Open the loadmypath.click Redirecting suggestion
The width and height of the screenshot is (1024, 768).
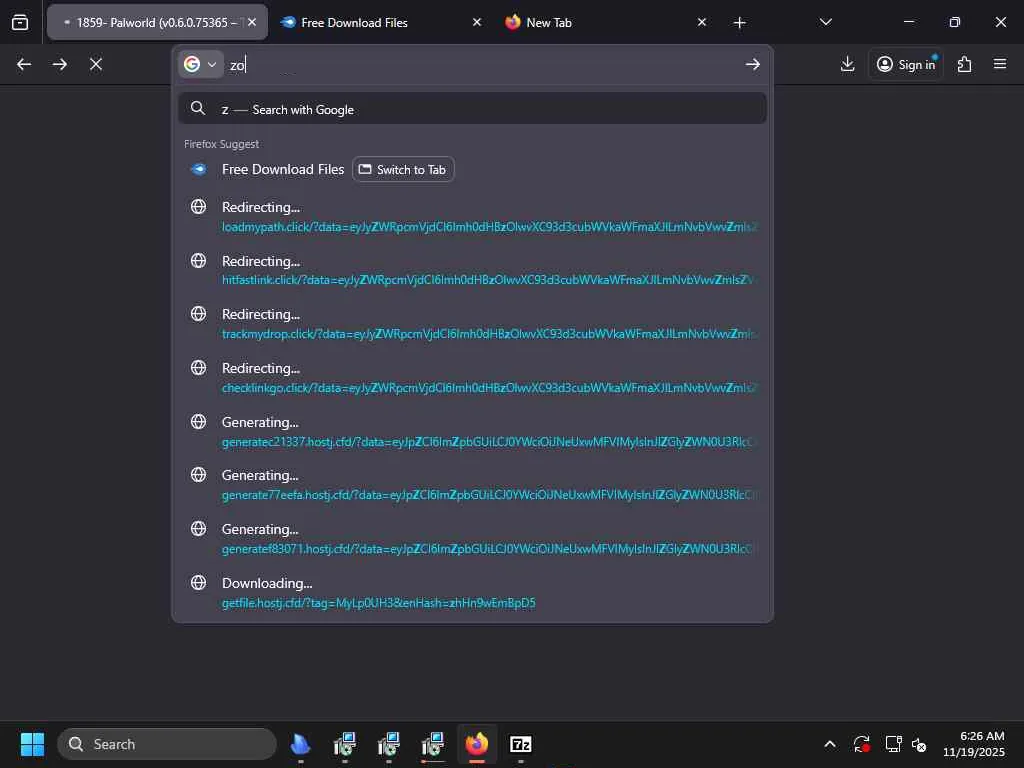(472, 217)
